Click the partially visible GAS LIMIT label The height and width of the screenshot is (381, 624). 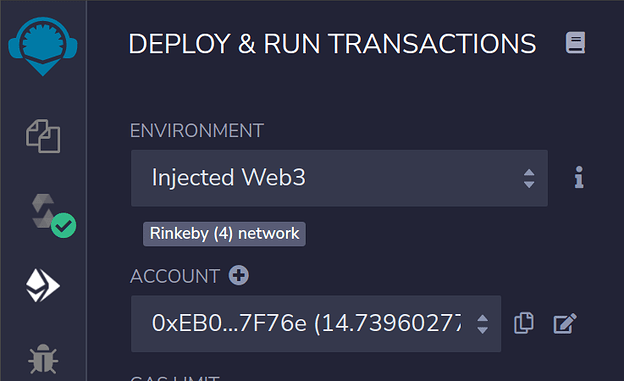coord(175,377)
